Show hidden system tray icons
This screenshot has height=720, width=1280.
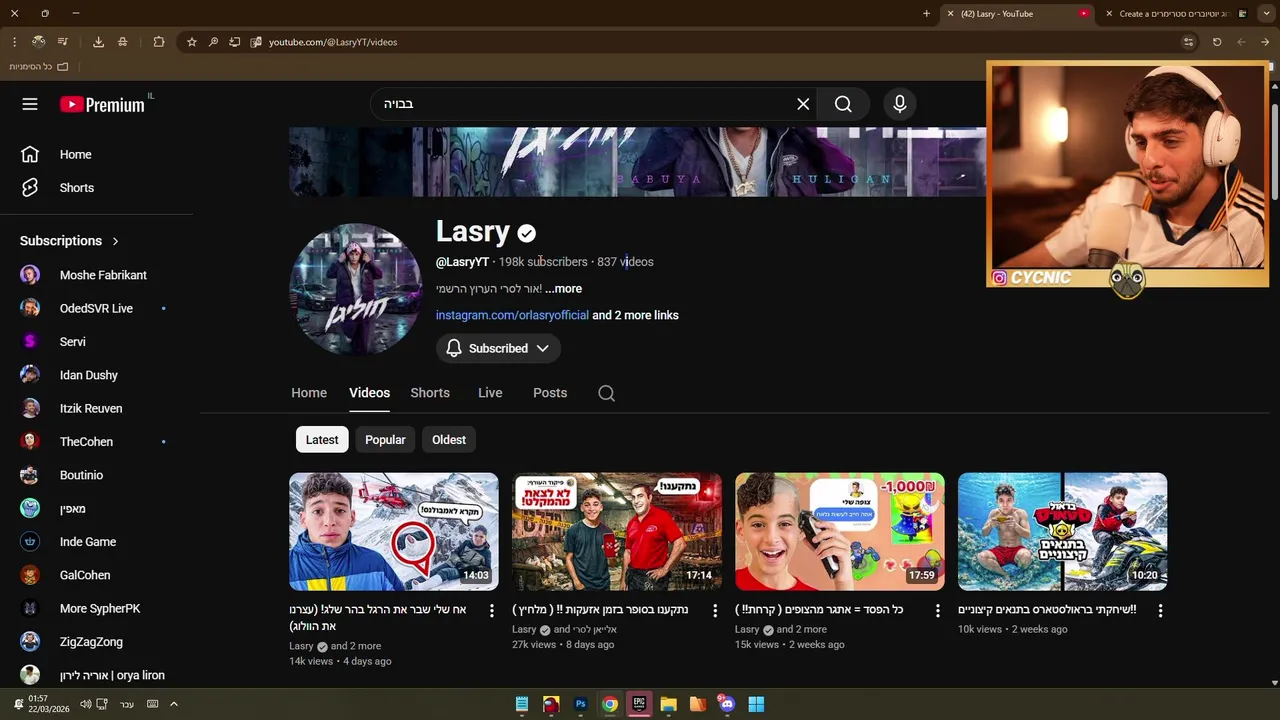point(173,704)
